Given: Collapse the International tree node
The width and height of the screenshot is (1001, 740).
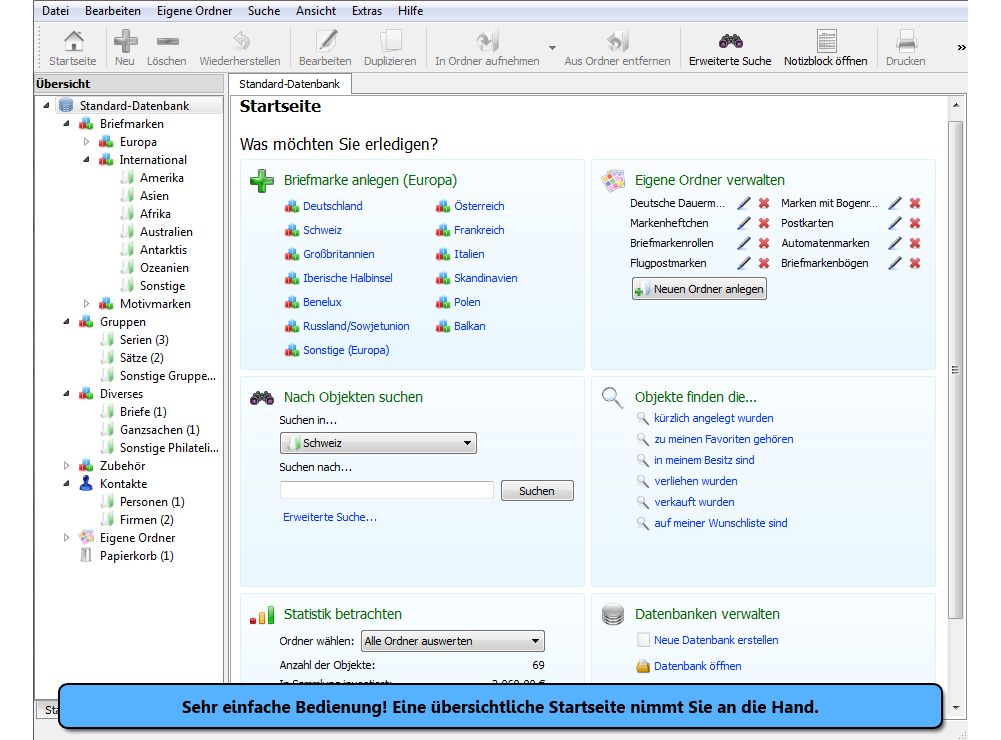Looking at the screenshot, I should (86, 160).
